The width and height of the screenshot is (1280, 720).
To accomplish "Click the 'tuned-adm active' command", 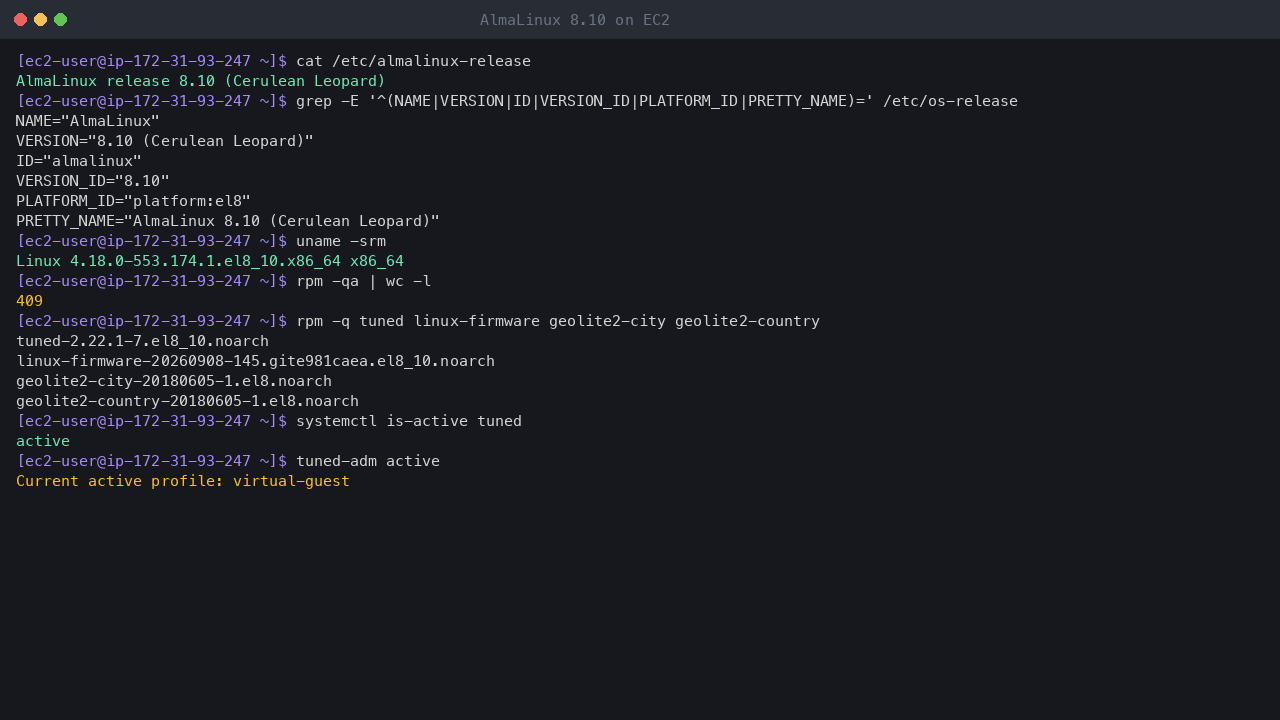I will [368, 461].
